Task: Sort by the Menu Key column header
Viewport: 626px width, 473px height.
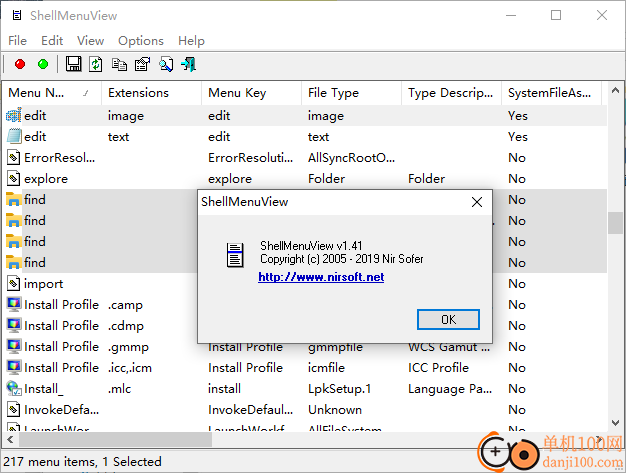Action: pos(252,93)
